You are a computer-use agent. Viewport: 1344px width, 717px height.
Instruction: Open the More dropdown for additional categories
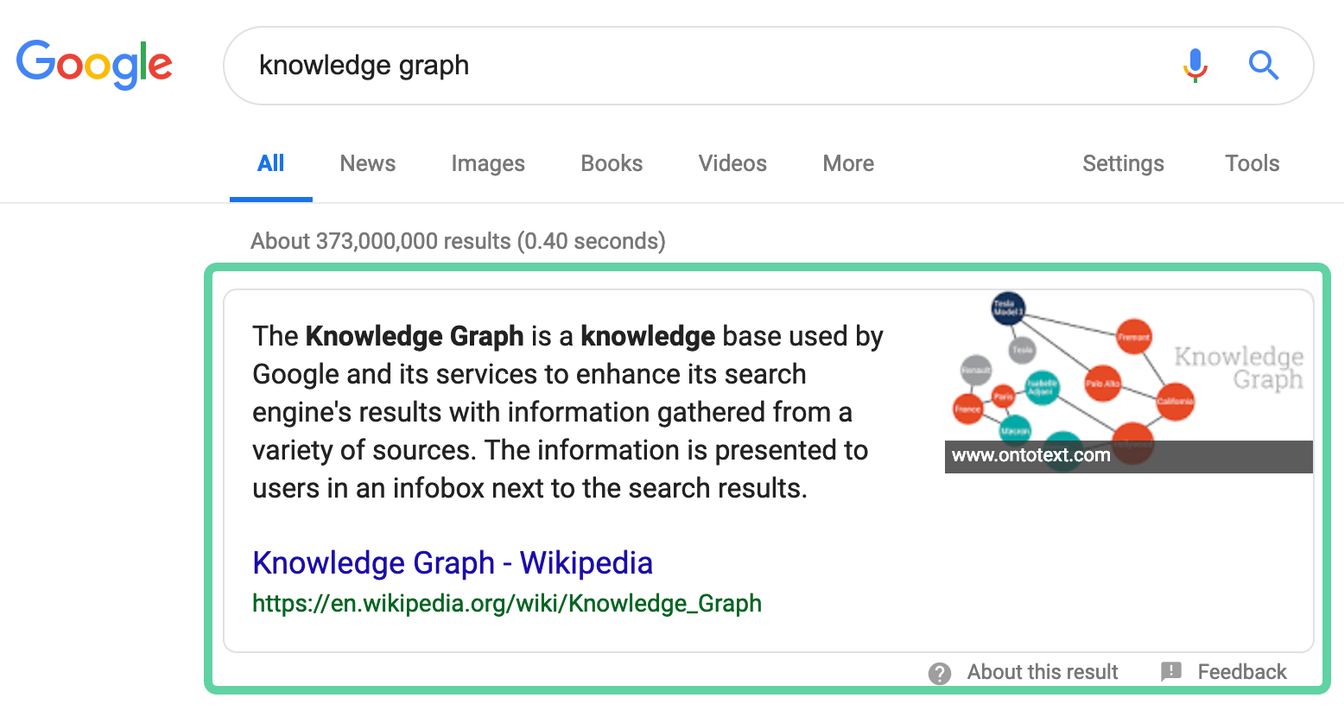[x=847, y=163]
